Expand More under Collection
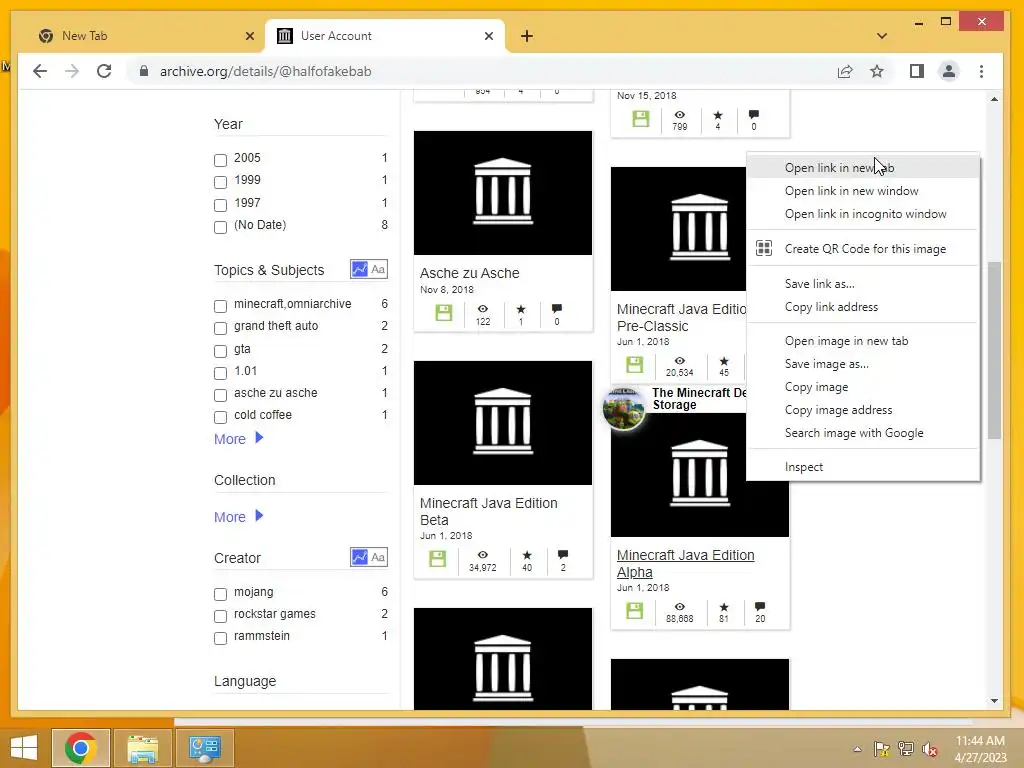The height and width of the screenshot is (768, 1024). pyautogui.click(x=238, y=517)
